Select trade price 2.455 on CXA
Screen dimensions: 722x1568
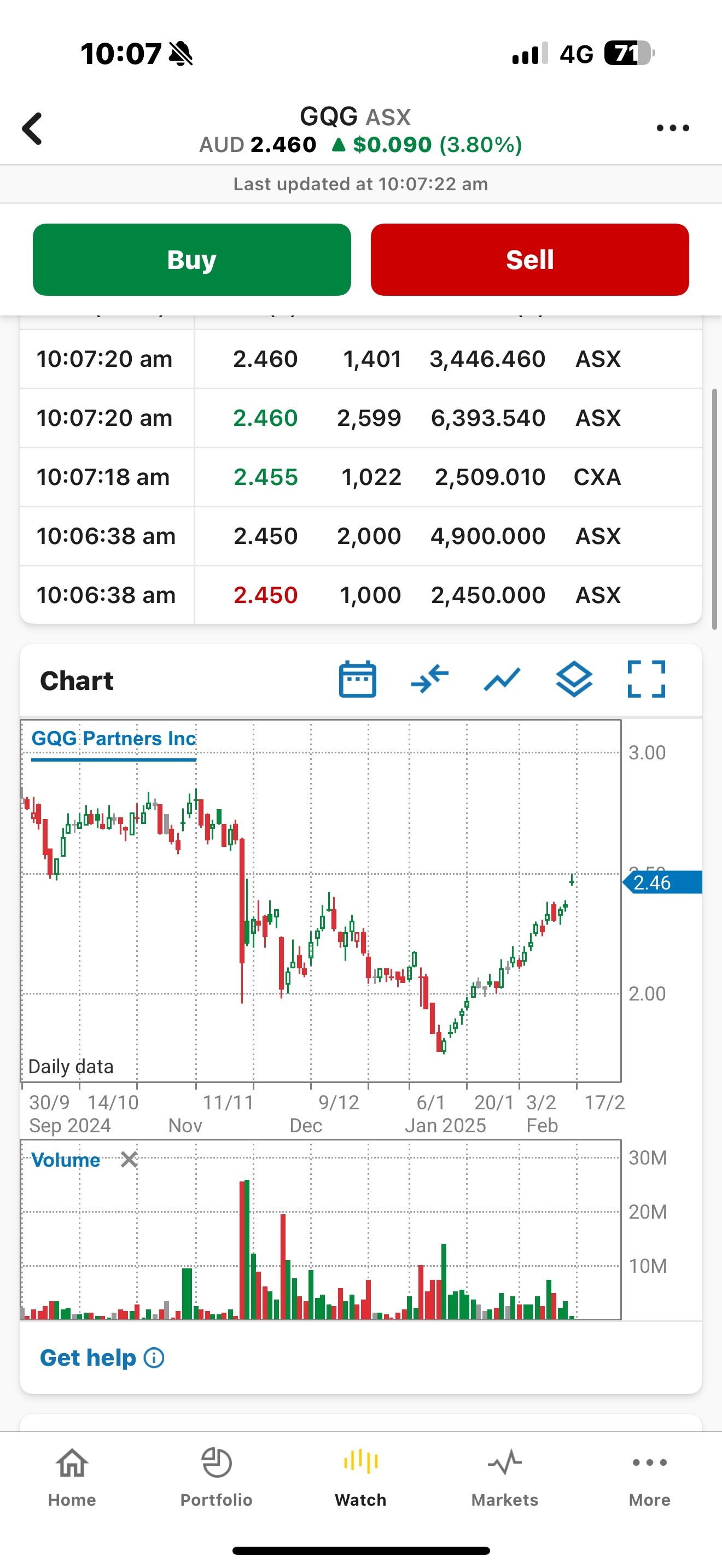(265, 477)
